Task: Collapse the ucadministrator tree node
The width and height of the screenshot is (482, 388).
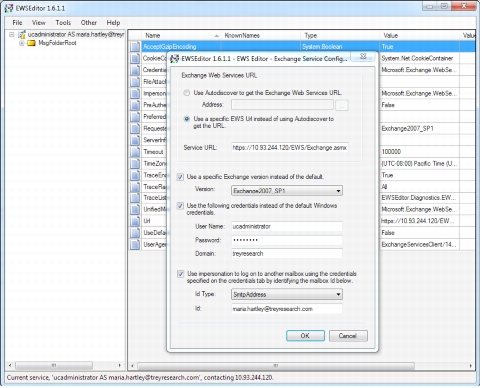Action: tap(12, 34)
